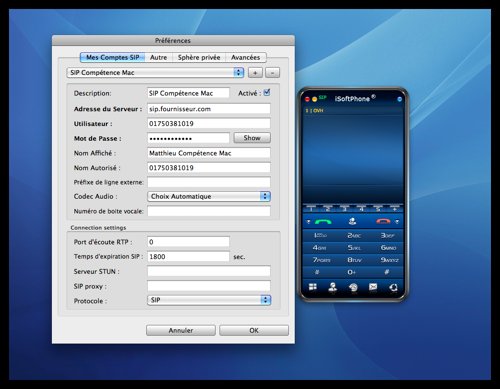Click the Utilisateur field
The image size is (500, 389).
click(x=209, y=124)
